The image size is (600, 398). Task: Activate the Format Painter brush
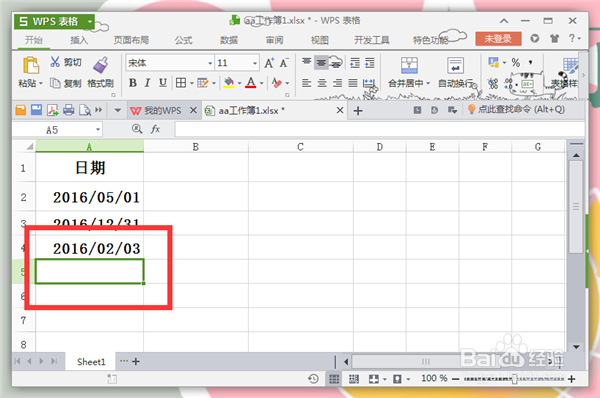click(101, 65)
